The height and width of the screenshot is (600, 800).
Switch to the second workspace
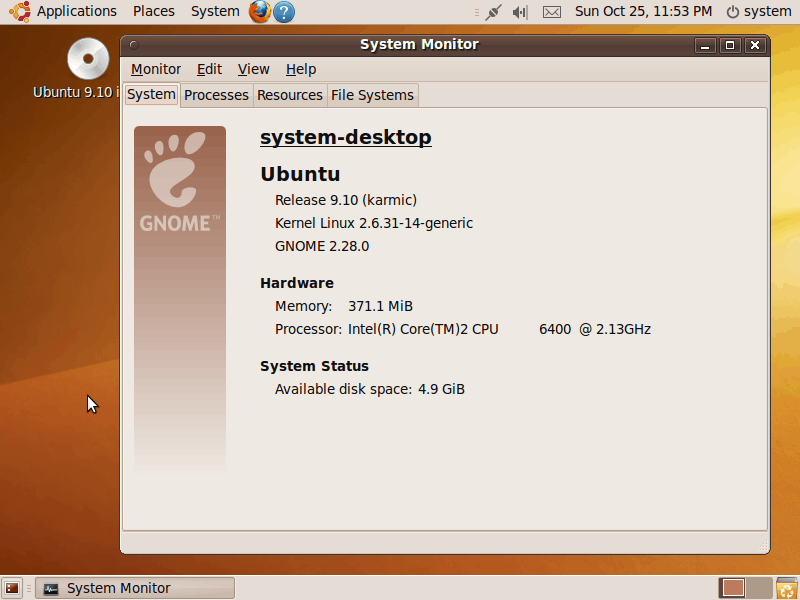[759, 588]
